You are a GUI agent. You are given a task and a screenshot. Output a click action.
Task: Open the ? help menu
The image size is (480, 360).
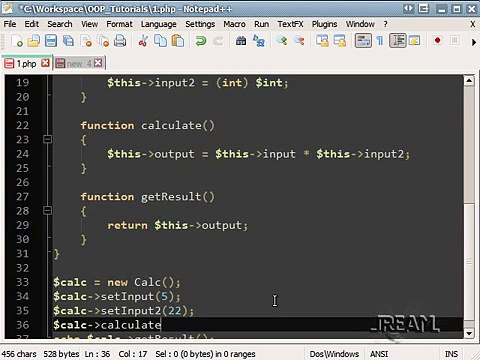(385, 24)
